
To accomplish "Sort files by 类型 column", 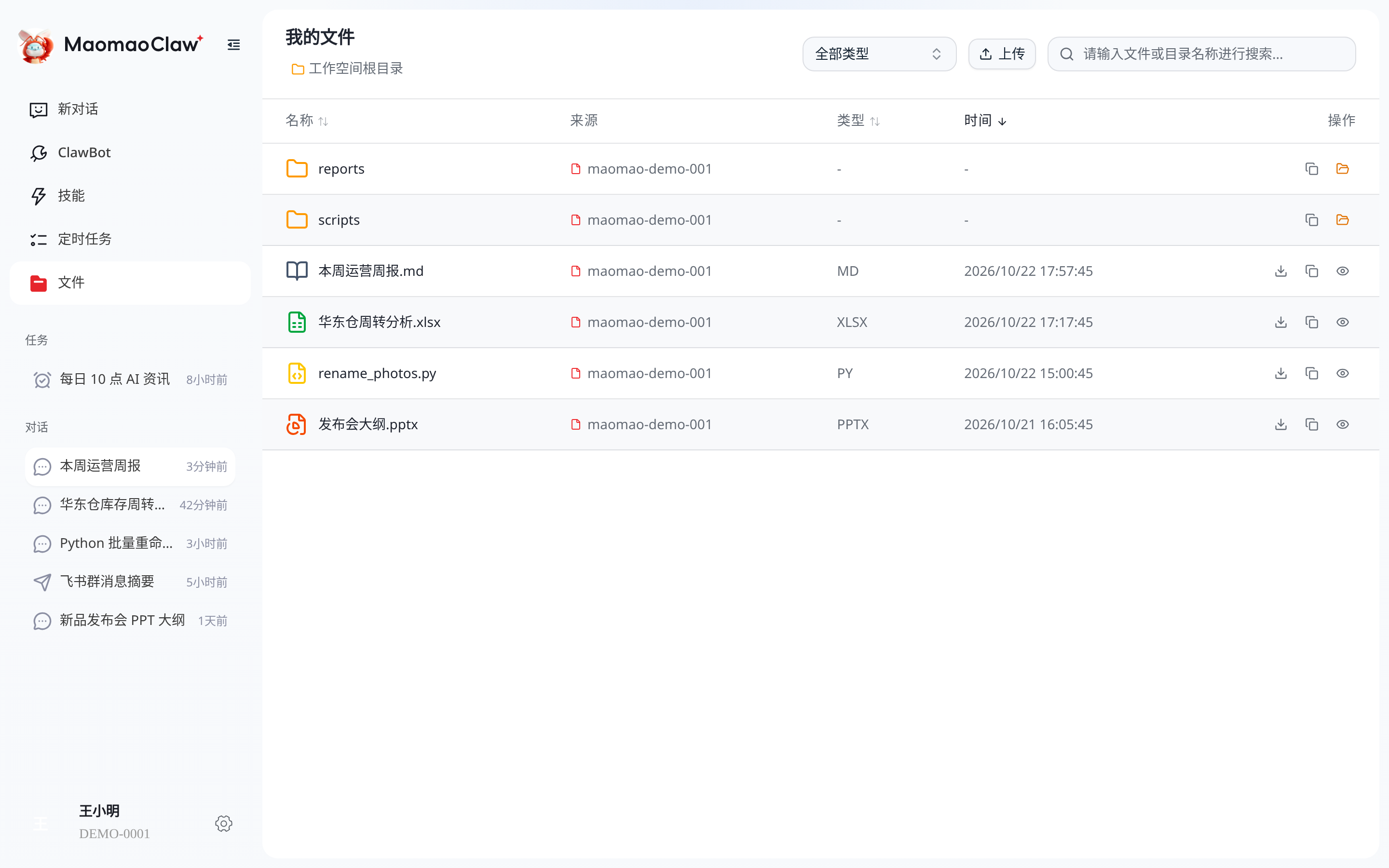I will click(858, 121).
